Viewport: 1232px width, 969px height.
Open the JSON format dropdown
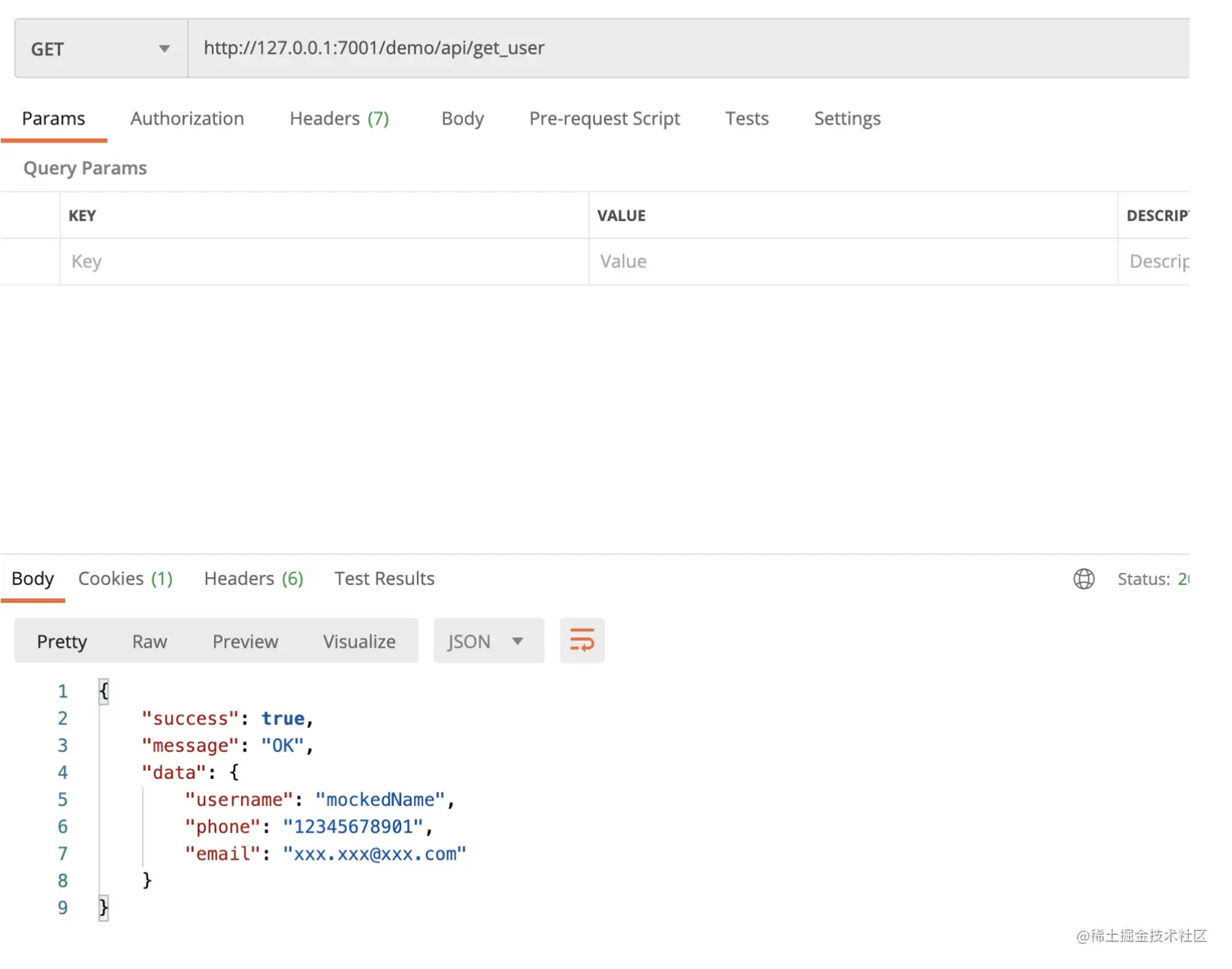pos(488,641)
